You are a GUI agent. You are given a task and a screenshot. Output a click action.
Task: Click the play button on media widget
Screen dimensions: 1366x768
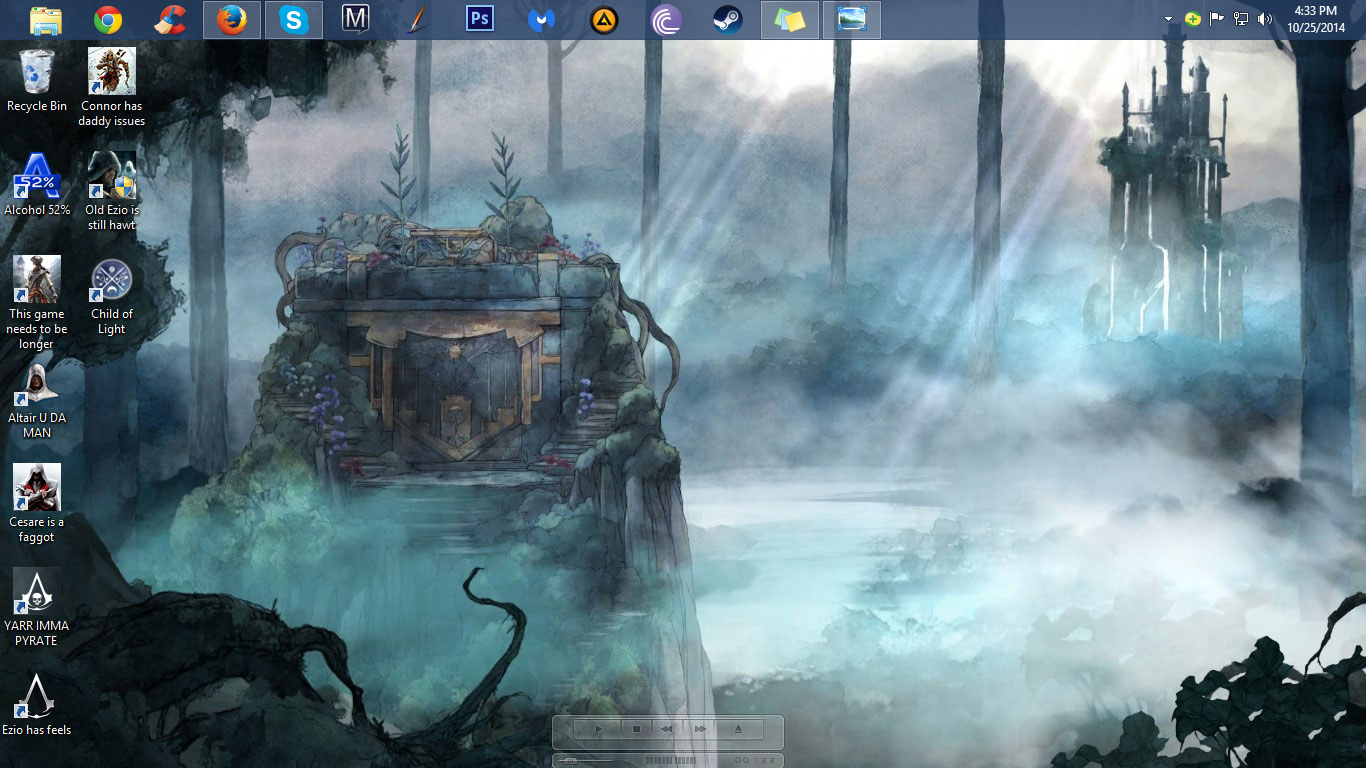598,729
